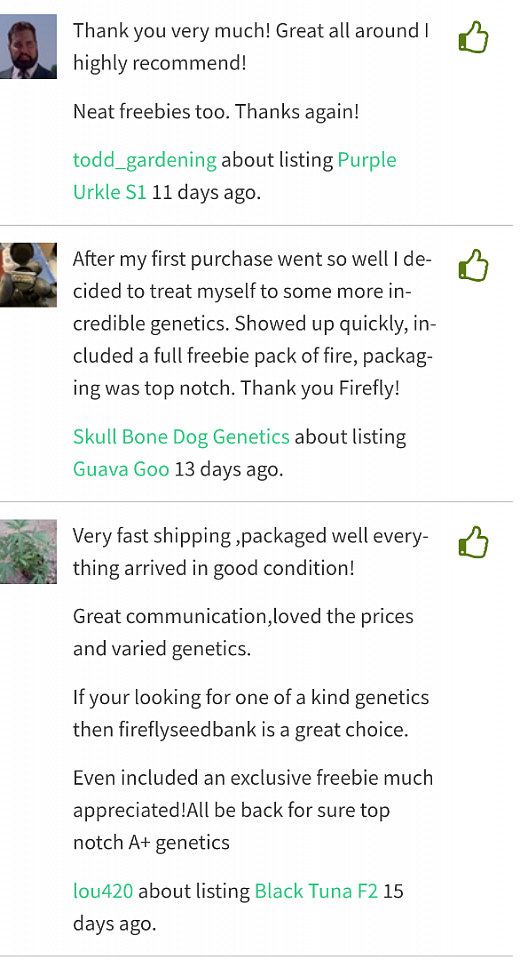
Task: Click the 'After my first purchase' review paragraph
Action: click(254, 323)
